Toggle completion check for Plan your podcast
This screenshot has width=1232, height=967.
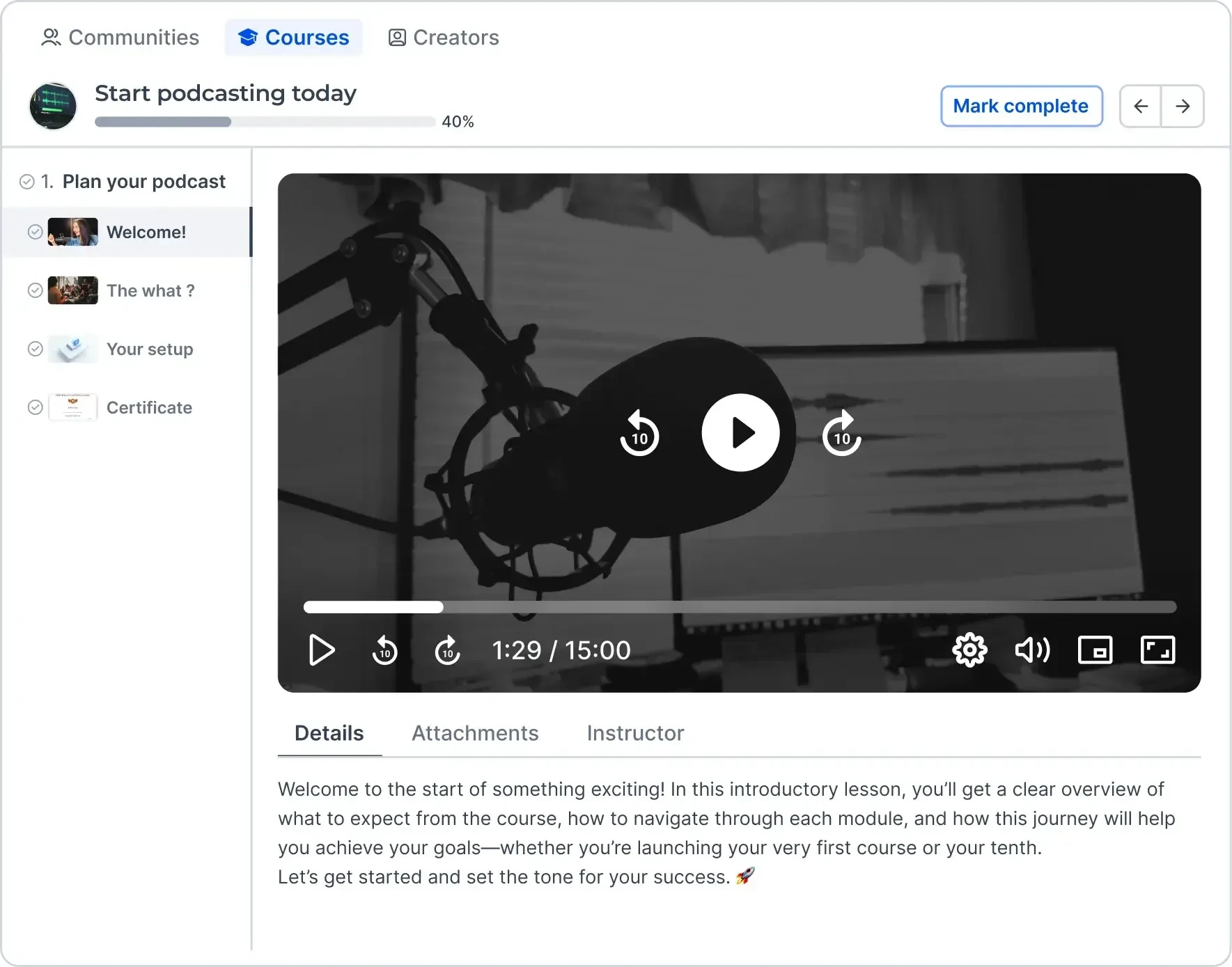[26, 182]
